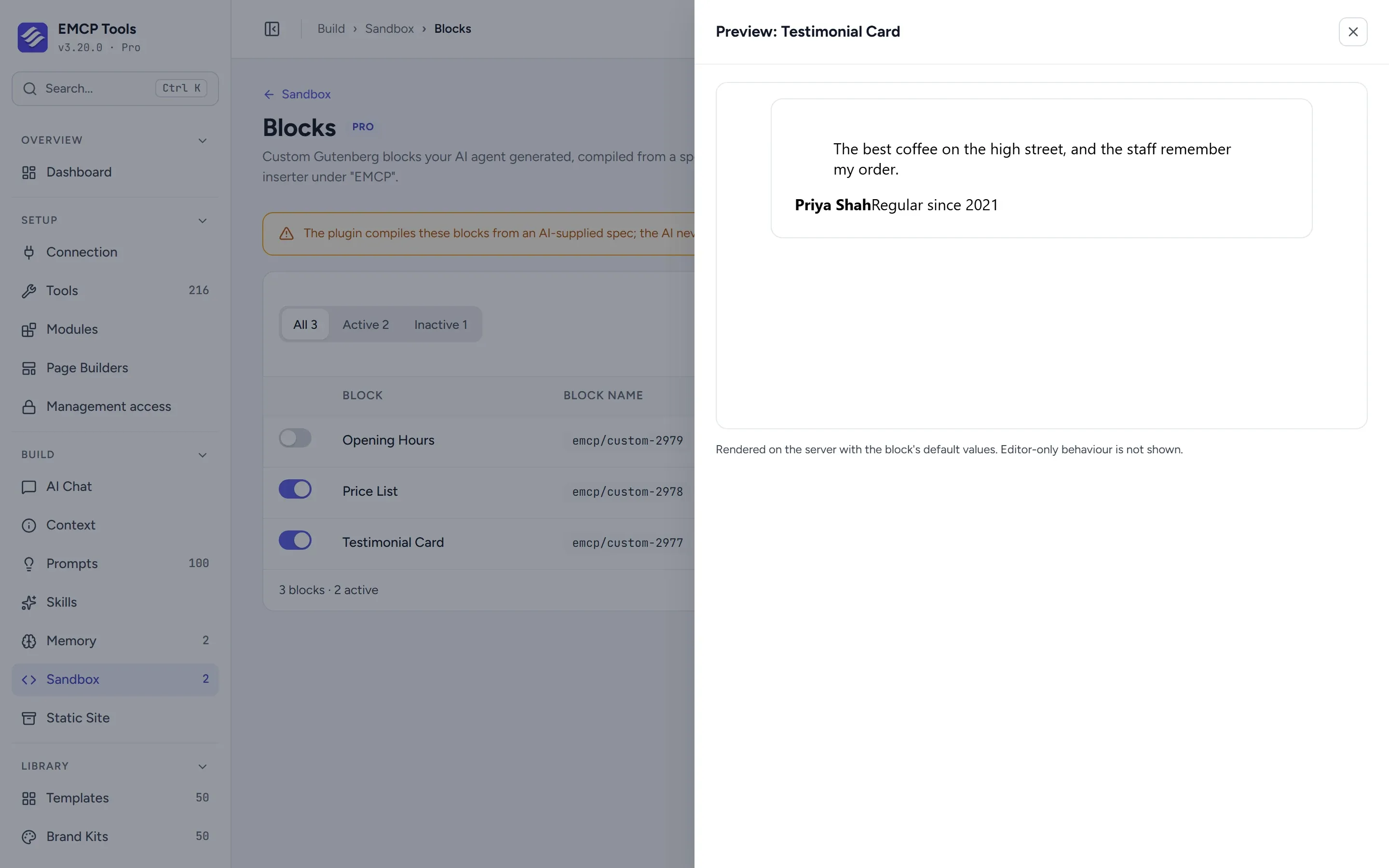Click the Sandbox code brackets icon
This screenshot has width=1389, height=868.
pos(29,680)
